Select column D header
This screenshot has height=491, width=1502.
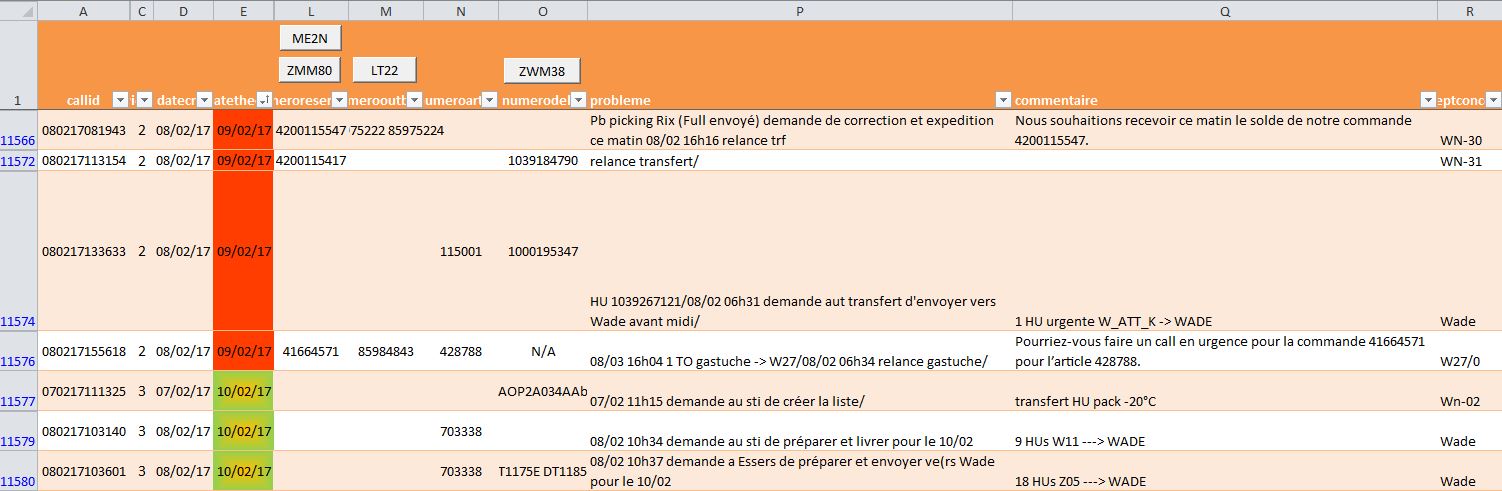coord(183,11)
